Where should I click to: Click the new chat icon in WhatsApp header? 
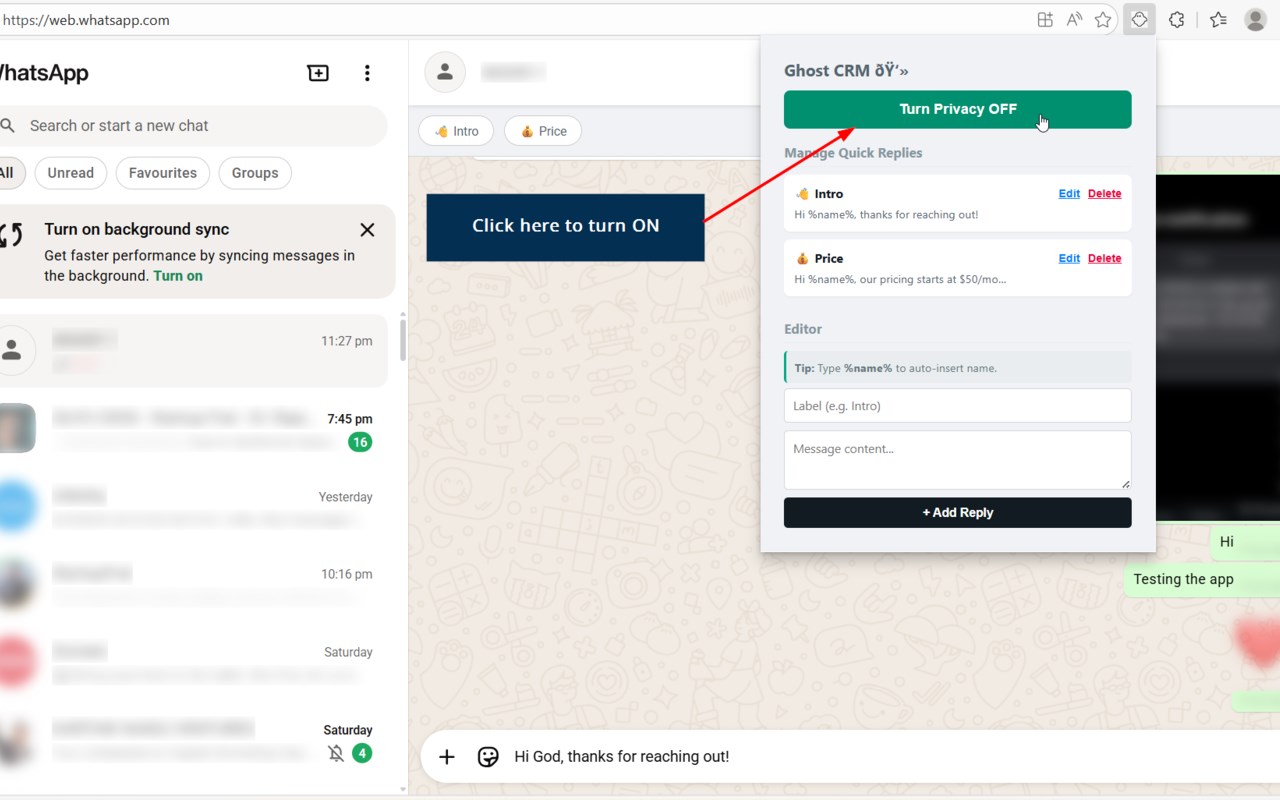[x=318, y=73]
